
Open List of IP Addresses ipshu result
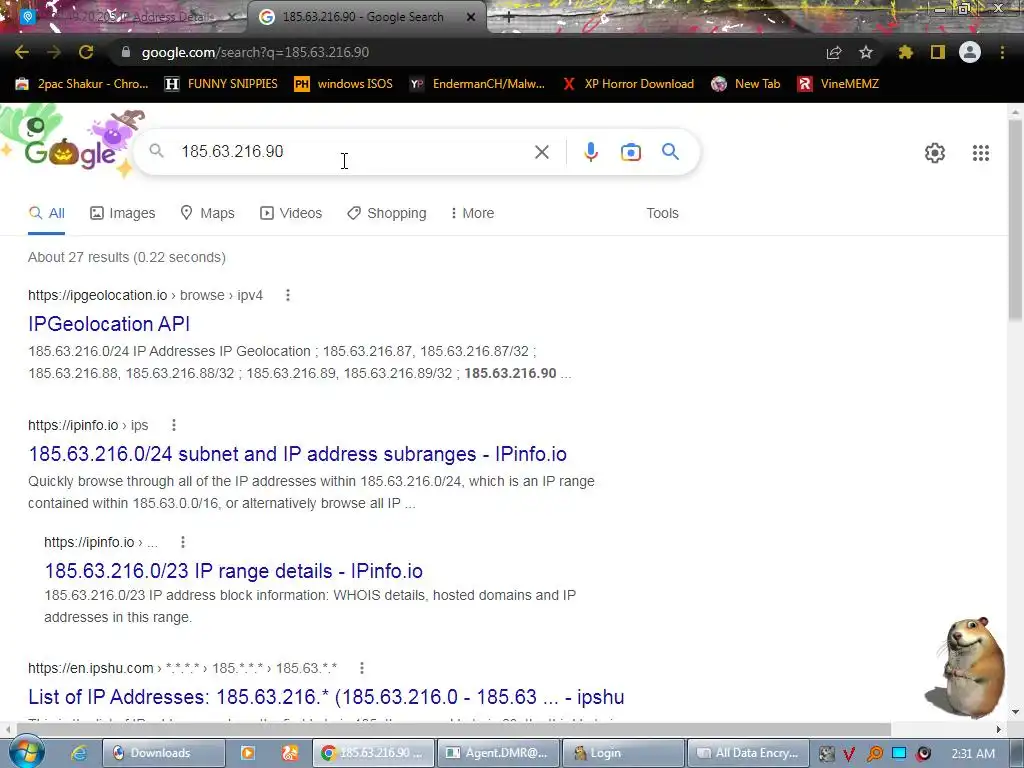(x=326, y=697)
